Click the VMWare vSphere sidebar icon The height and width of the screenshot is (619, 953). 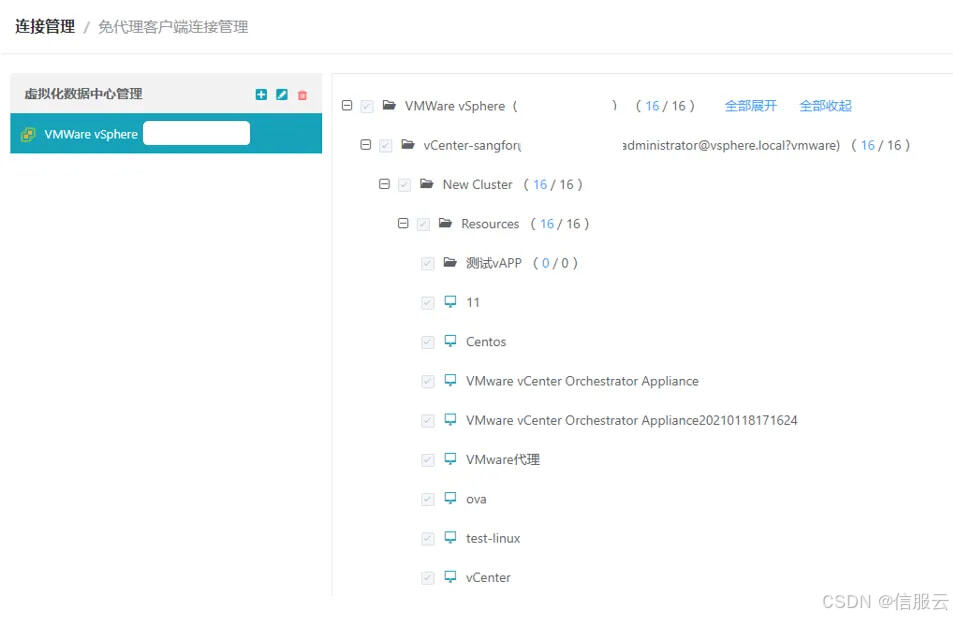click(x=28, y=134)
